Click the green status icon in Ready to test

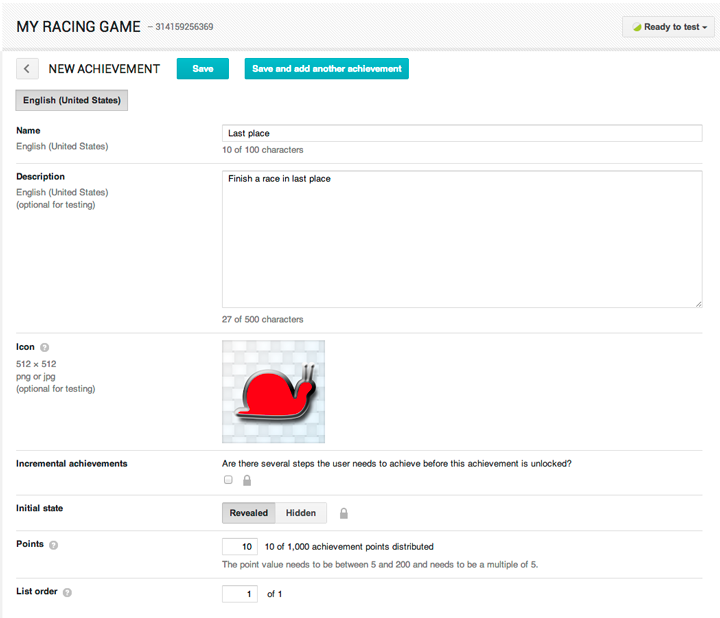tap(636, 27)
